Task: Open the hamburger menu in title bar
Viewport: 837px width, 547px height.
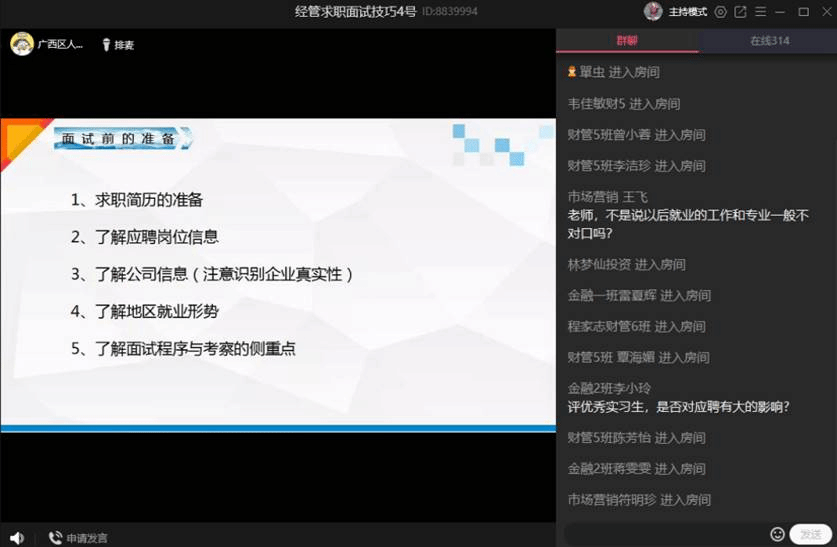Action: click(761, 12)
